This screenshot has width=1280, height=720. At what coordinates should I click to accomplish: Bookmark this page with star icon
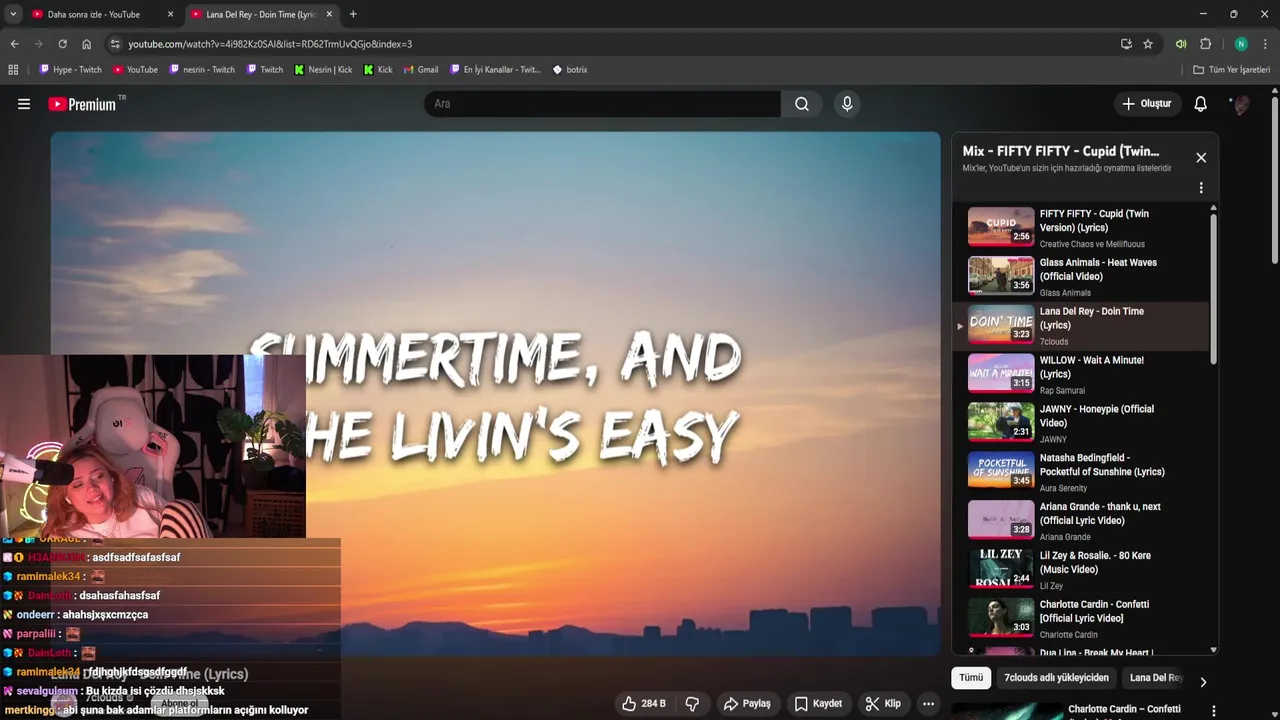tap(1148, 44)
